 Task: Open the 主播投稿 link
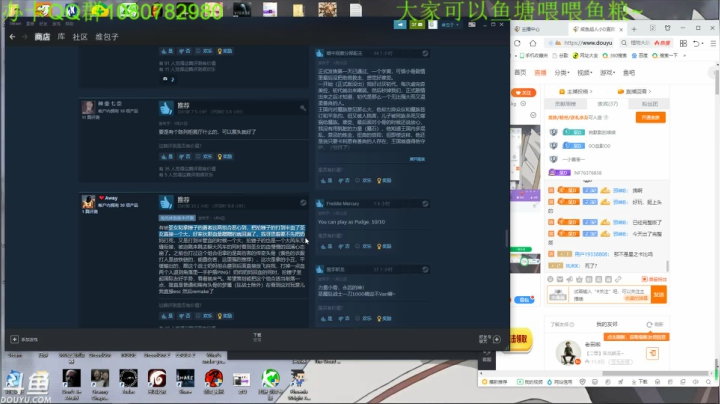click(x=575, y=91)
